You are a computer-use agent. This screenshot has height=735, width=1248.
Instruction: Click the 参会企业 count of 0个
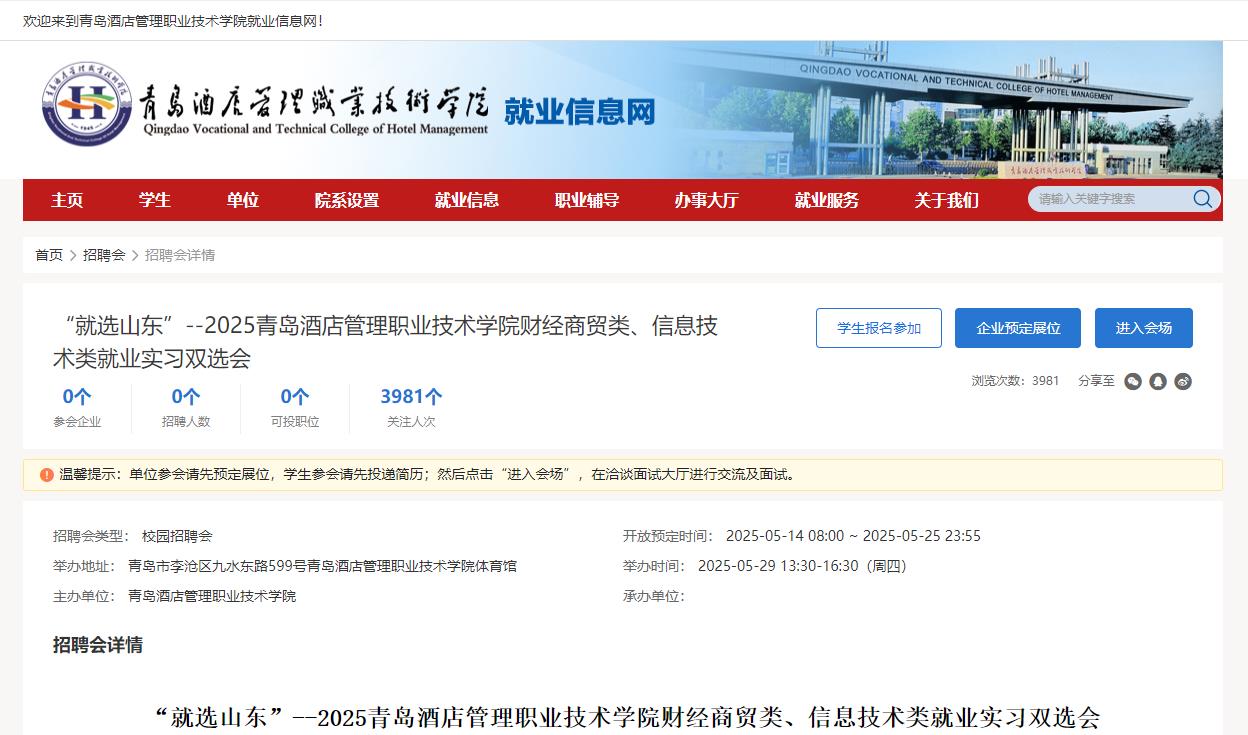pyautogui.click(x=77, y=396)
